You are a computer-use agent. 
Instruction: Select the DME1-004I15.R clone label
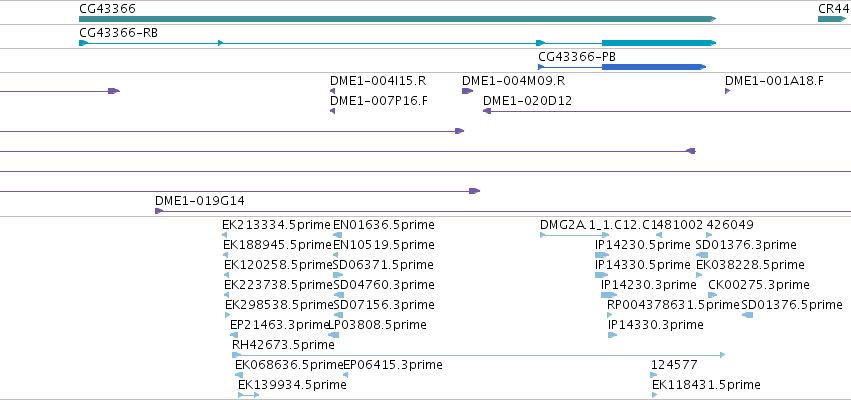pos(378,81)
